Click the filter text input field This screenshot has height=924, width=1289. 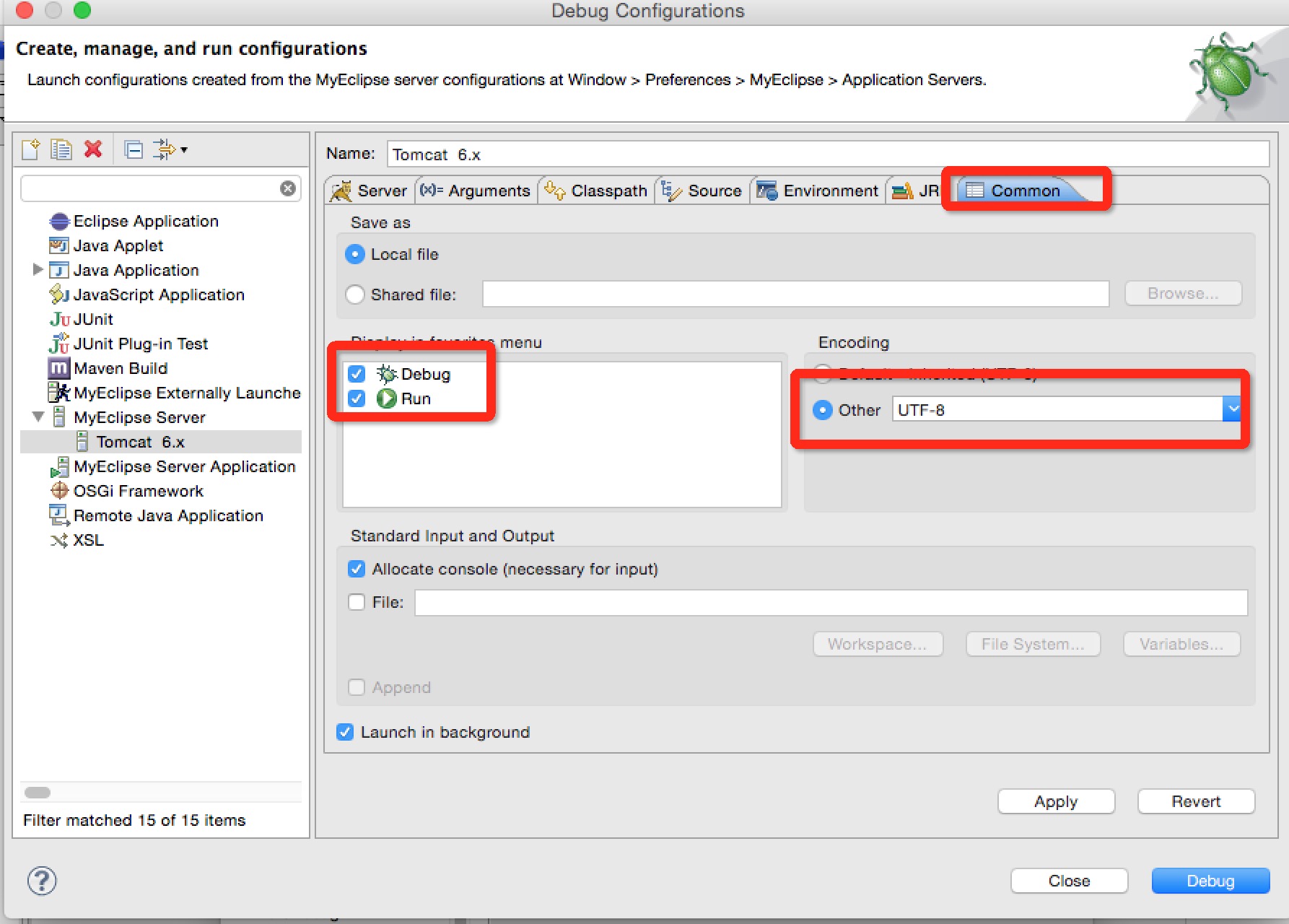(x=160, y=188)
